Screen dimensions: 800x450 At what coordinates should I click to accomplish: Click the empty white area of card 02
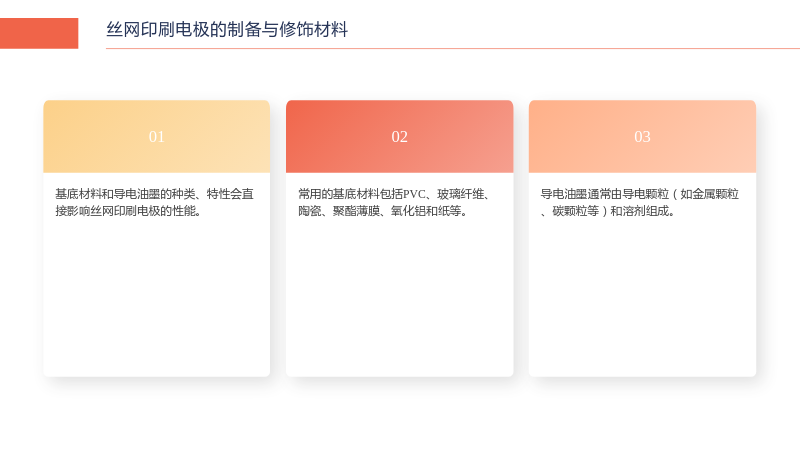pos(399,298)
